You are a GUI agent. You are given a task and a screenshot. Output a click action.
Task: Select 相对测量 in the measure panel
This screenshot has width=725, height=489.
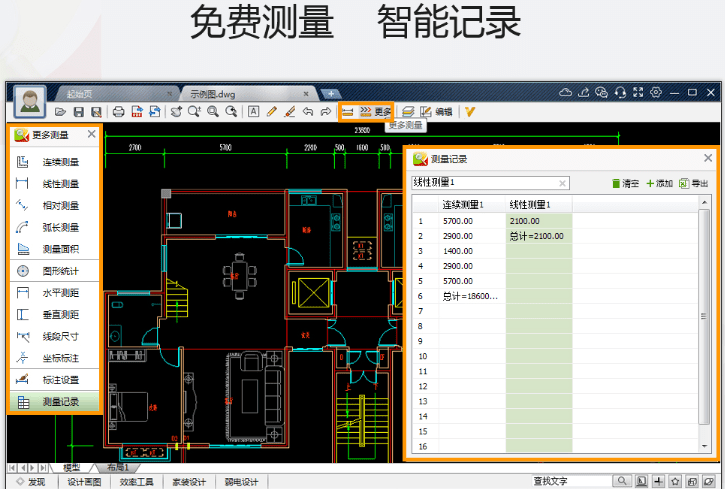55,205
